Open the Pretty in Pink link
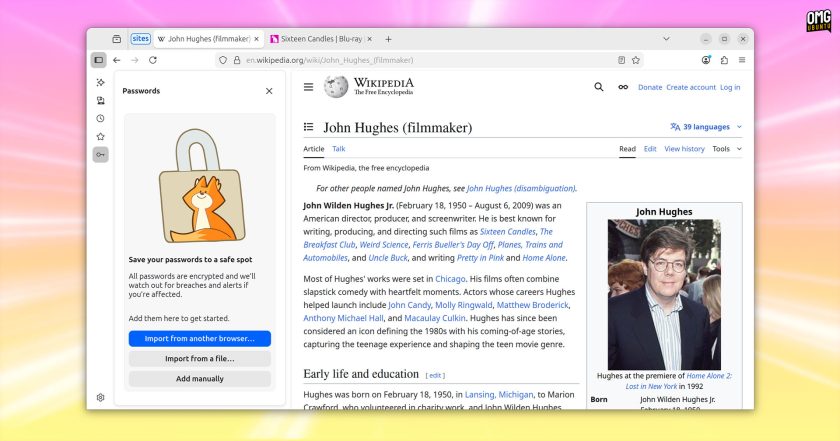Viewport: 840px width, 441px height. [x=480, y=258]
